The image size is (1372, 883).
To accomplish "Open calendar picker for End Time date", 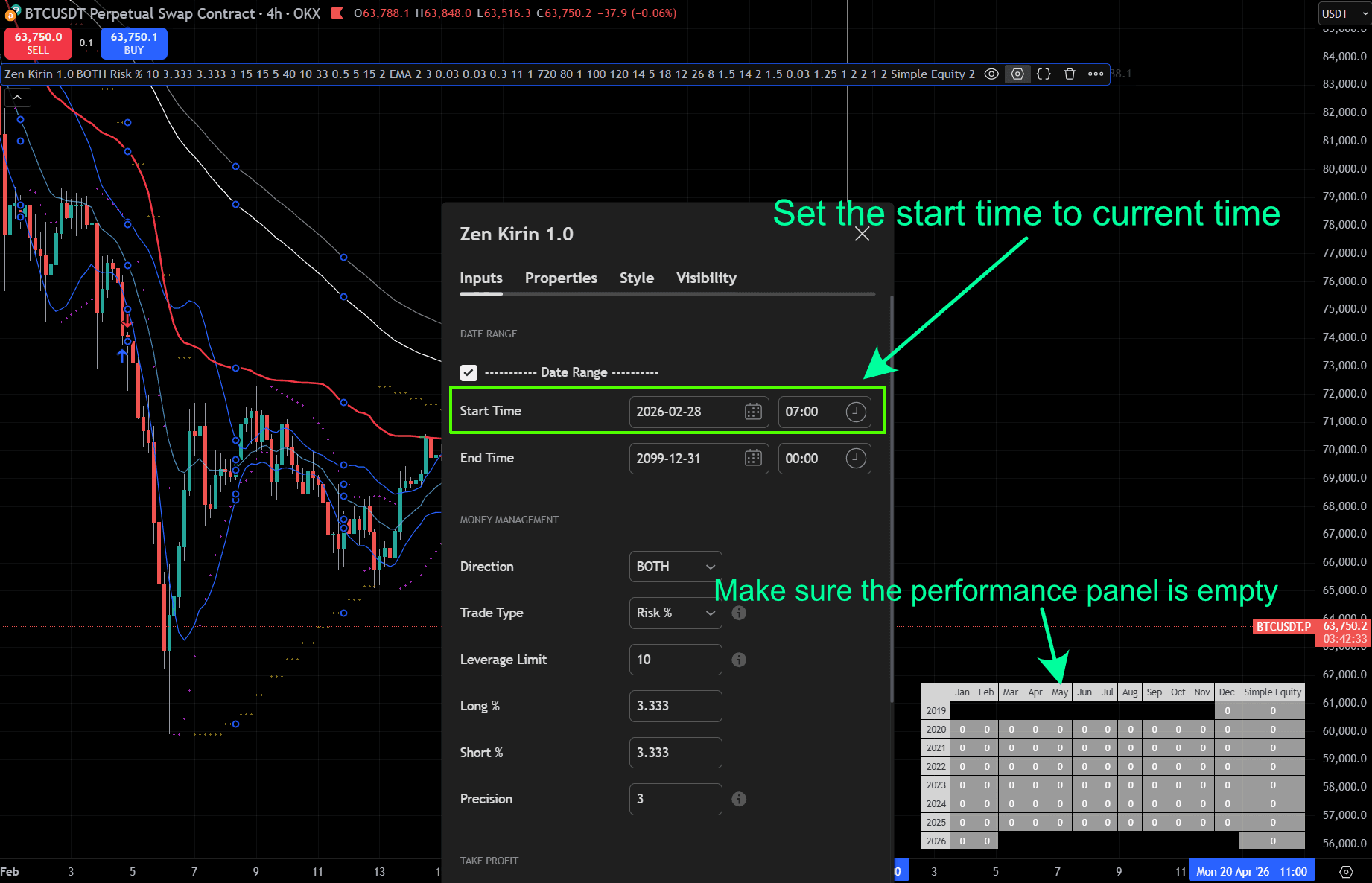I will [x=753, y=459].
